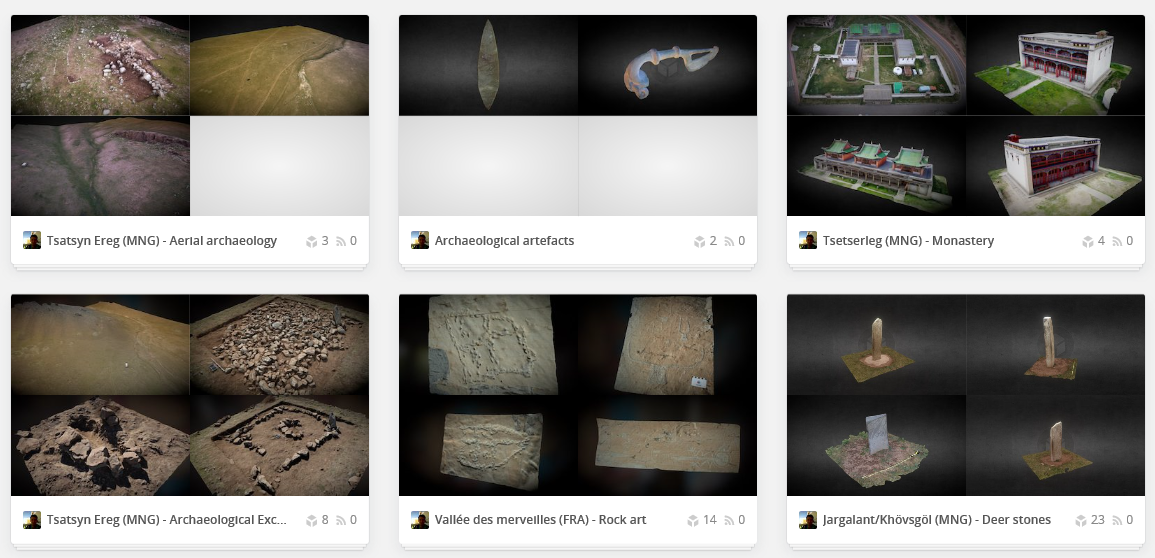Click the model cube icon on Tsetserleg Monastery card
1155x558 pixels.
1088,241
